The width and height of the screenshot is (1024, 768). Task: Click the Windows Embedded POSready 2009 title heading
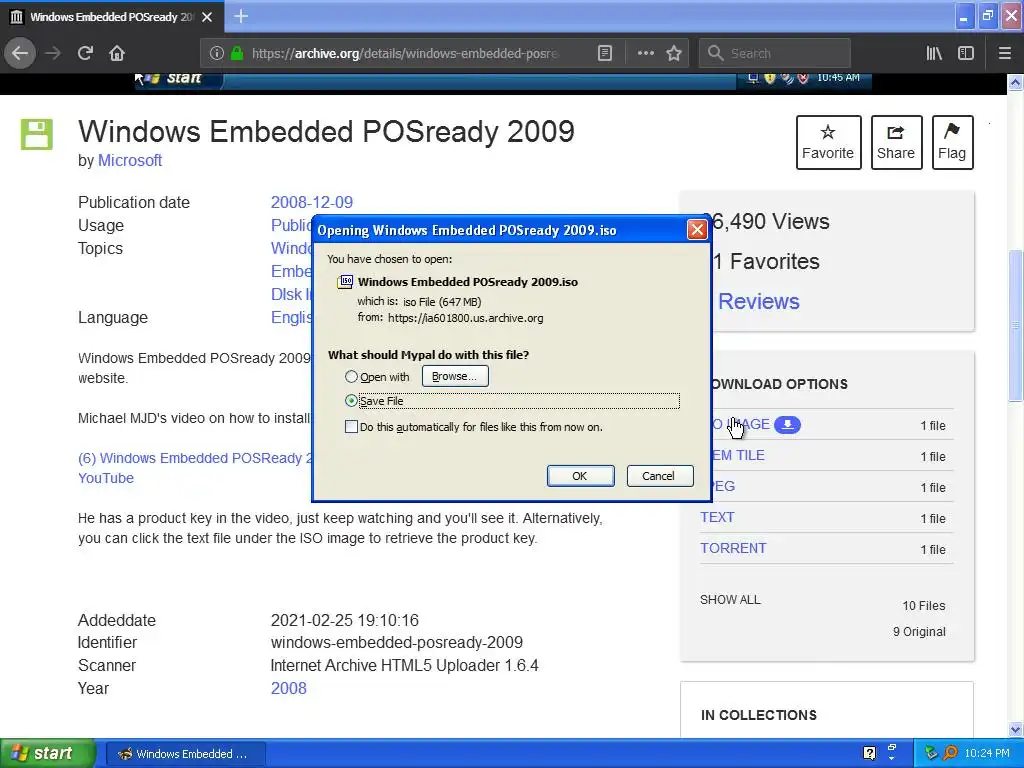(x=326, y=131)
